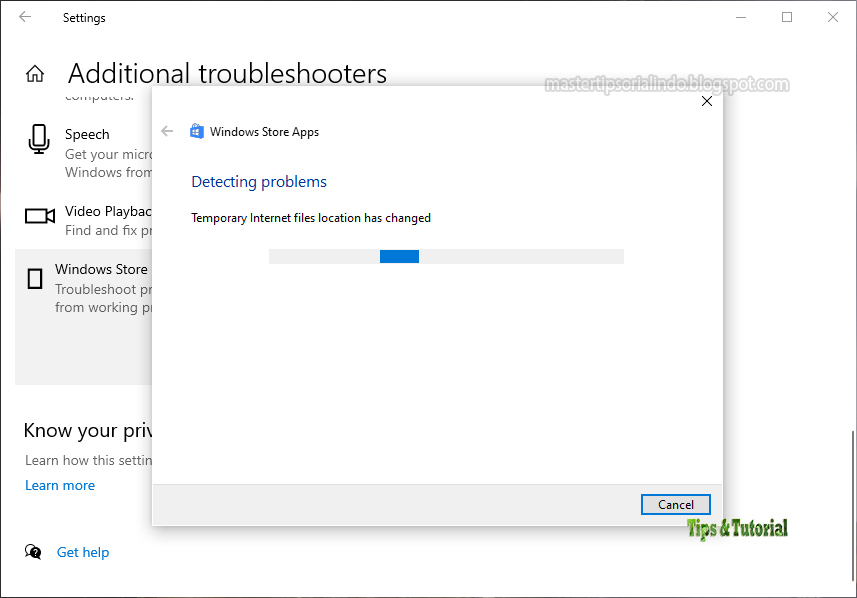Close the Windows Store Apps troubleshooter dialog
The image size is (857, 598).
click(x=707, y=101)
